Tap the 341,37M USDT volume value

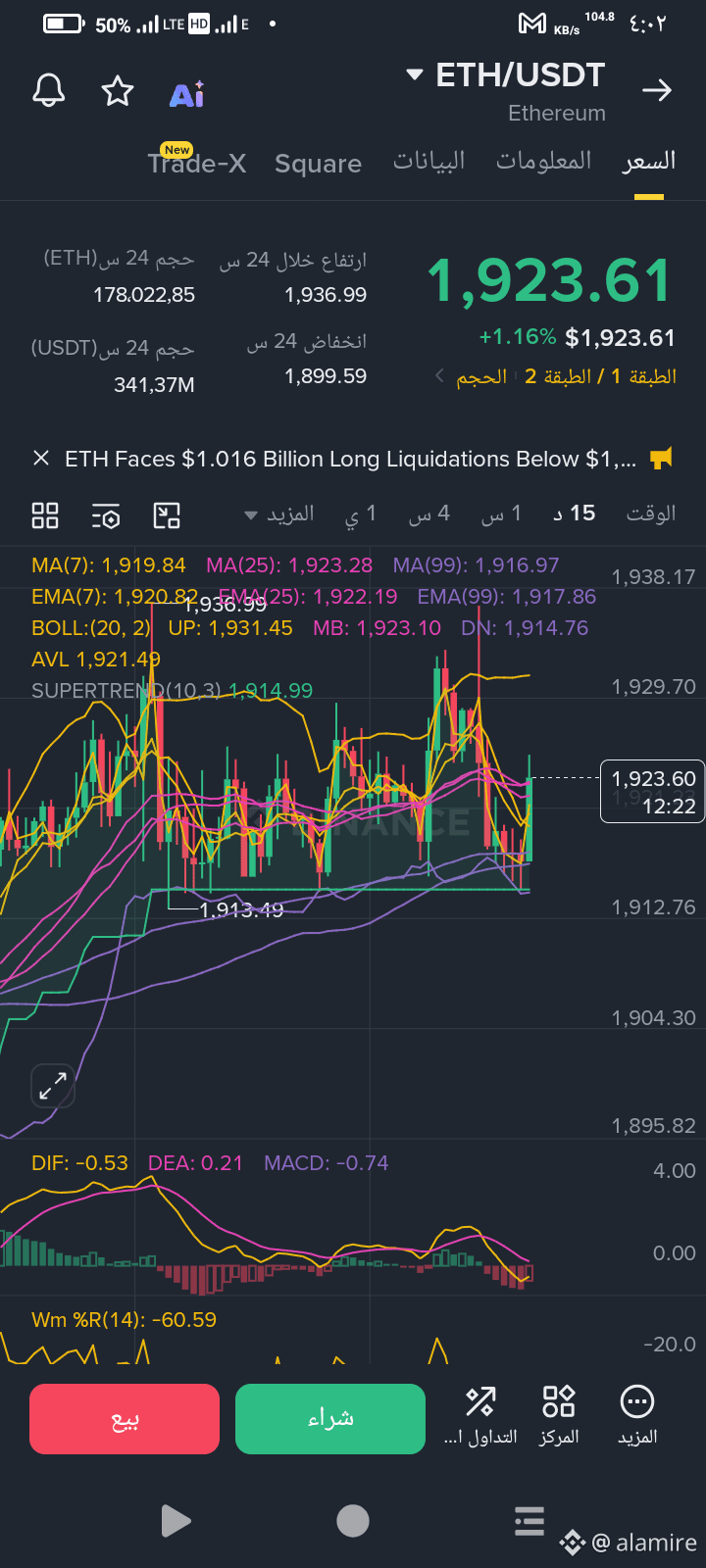coord(154,385)
